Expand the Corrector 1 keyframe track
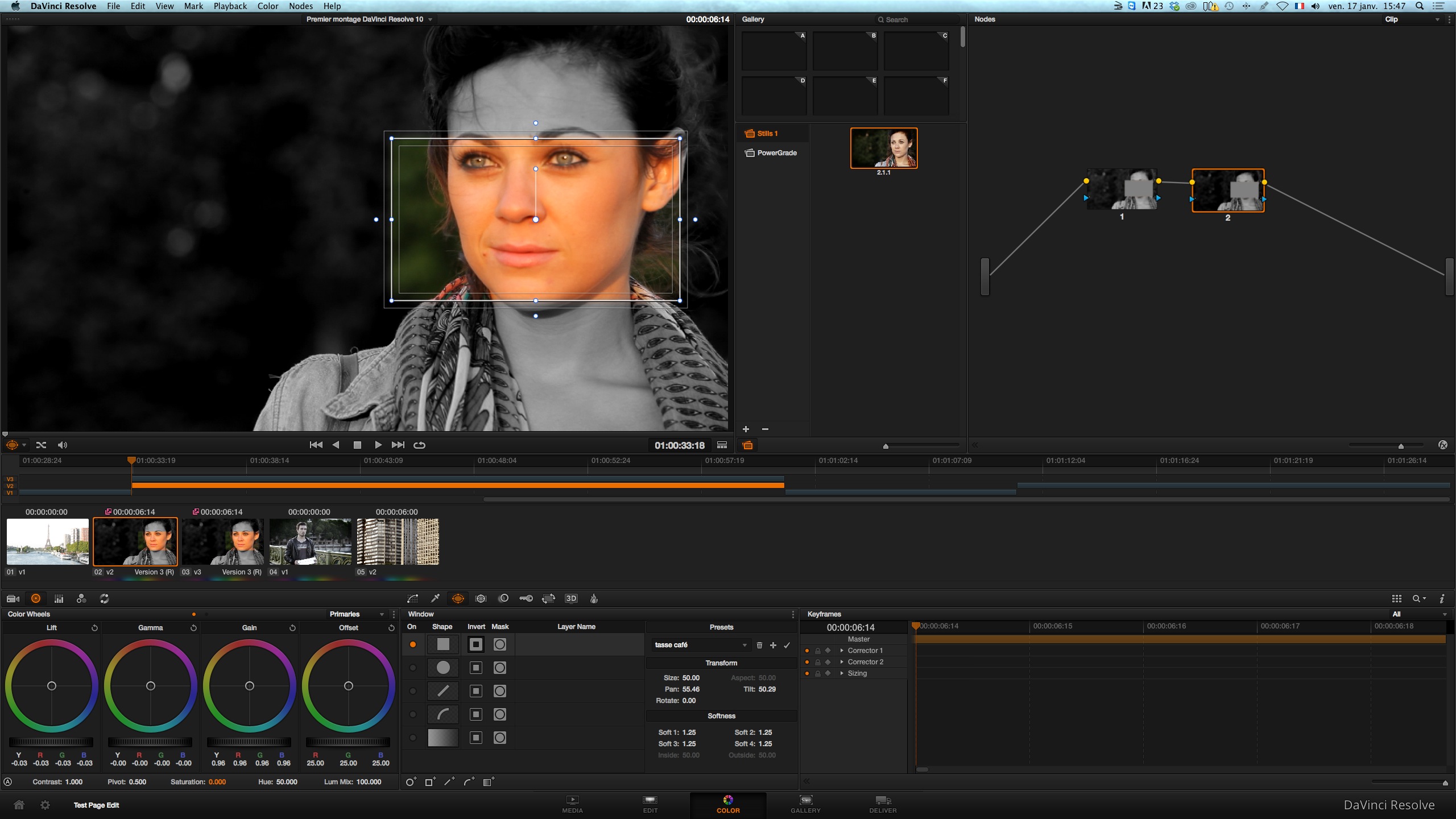The height and width of the screenshot is (819, 1456). (x=842, y=651)
